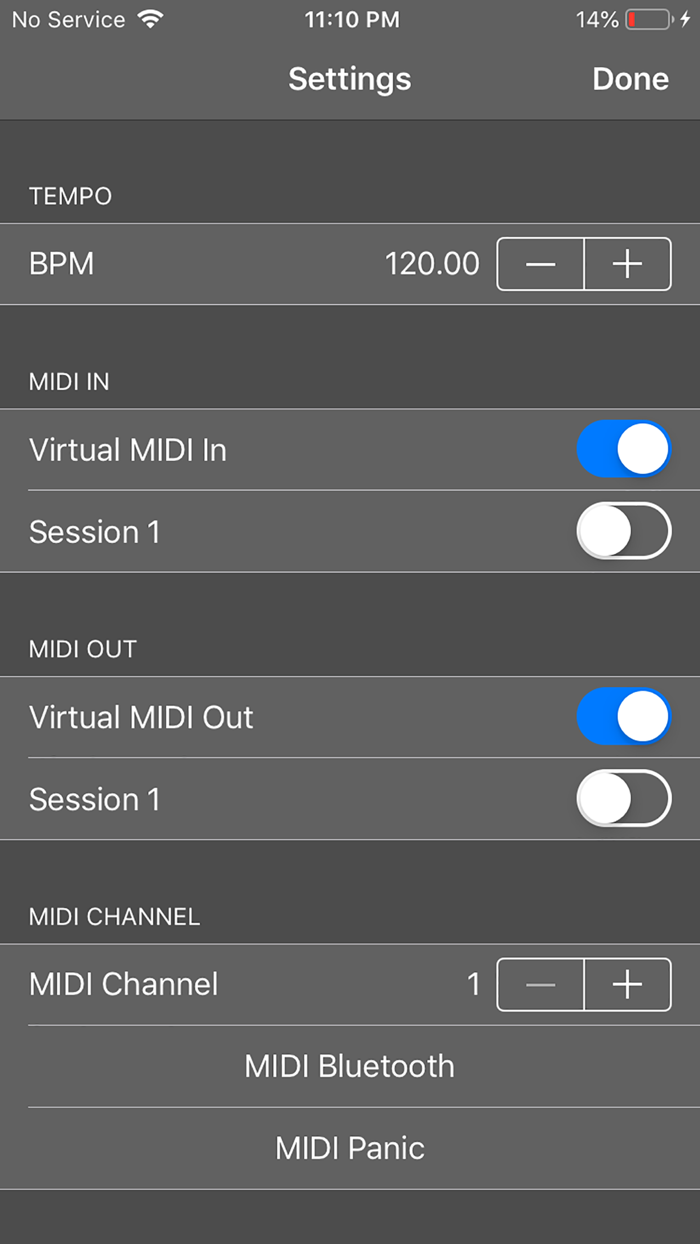The height and width of the screenshot is (1244, 700).
Task: Enable Session 1 under MIDI OUT
Action: click(x=623, y=799)
